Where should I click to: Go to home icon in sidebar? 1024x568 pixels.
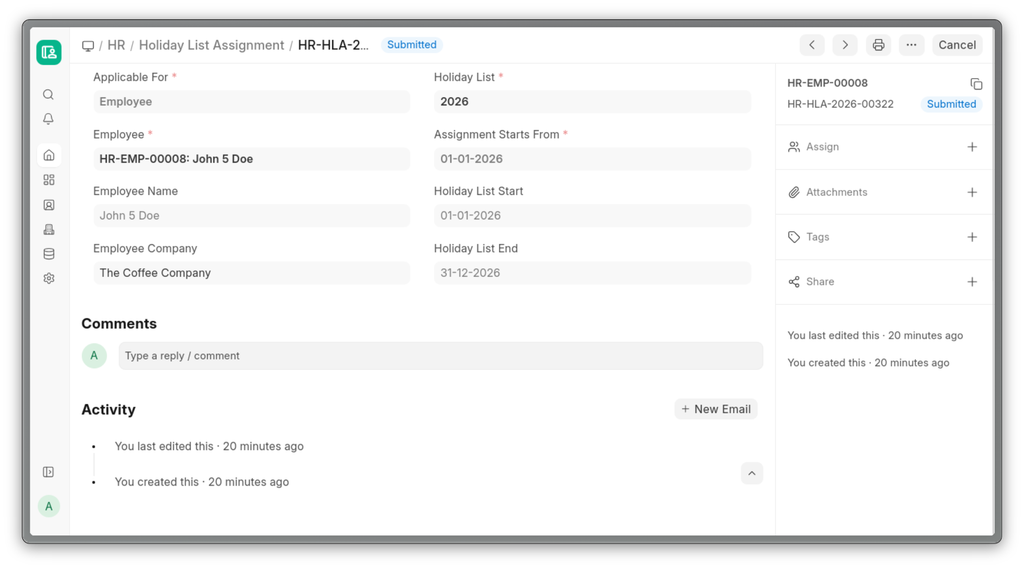48,155
